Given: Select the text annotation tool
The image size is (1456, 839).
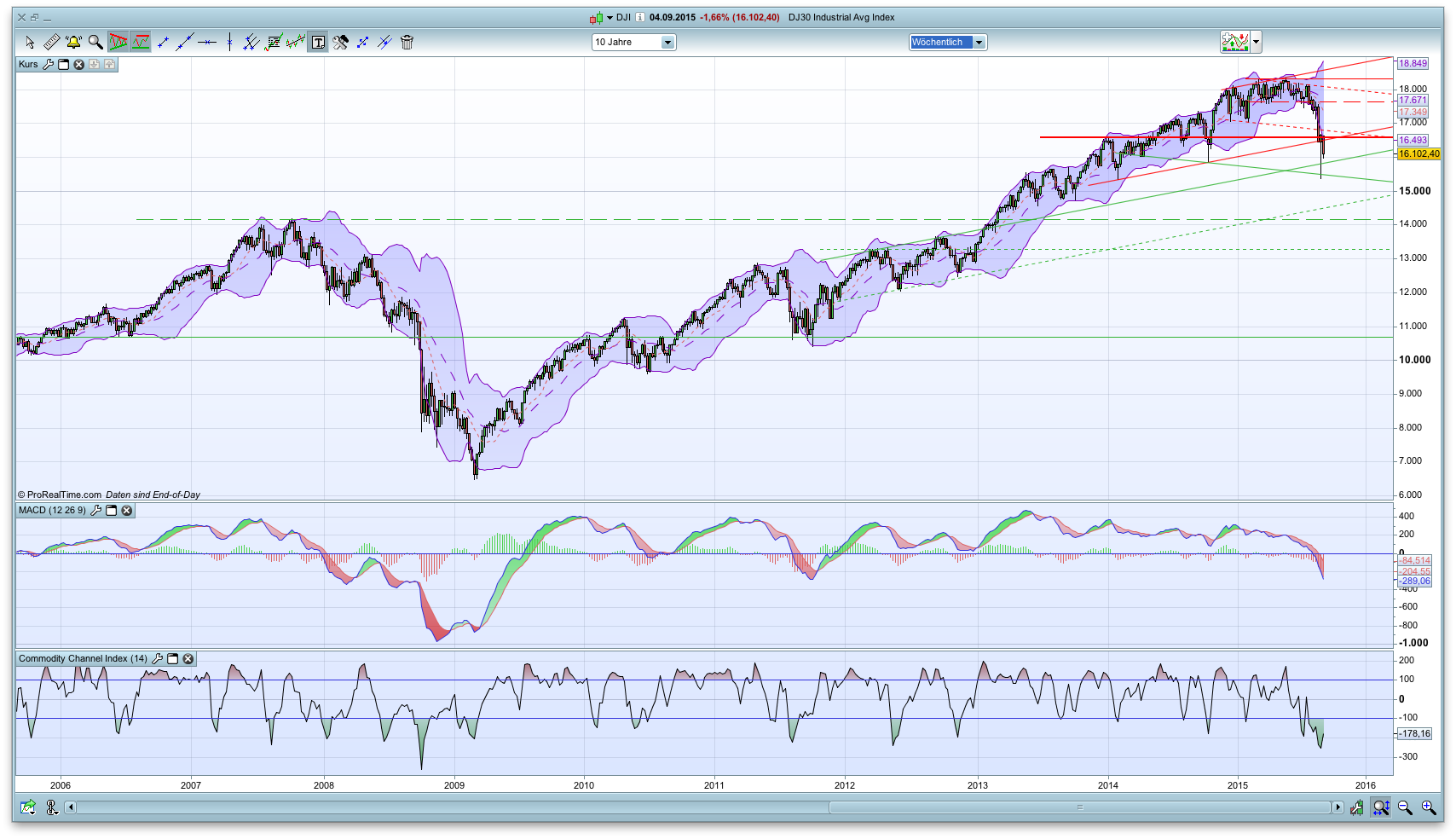Looking at the screenshot, I should coord(318,42).
